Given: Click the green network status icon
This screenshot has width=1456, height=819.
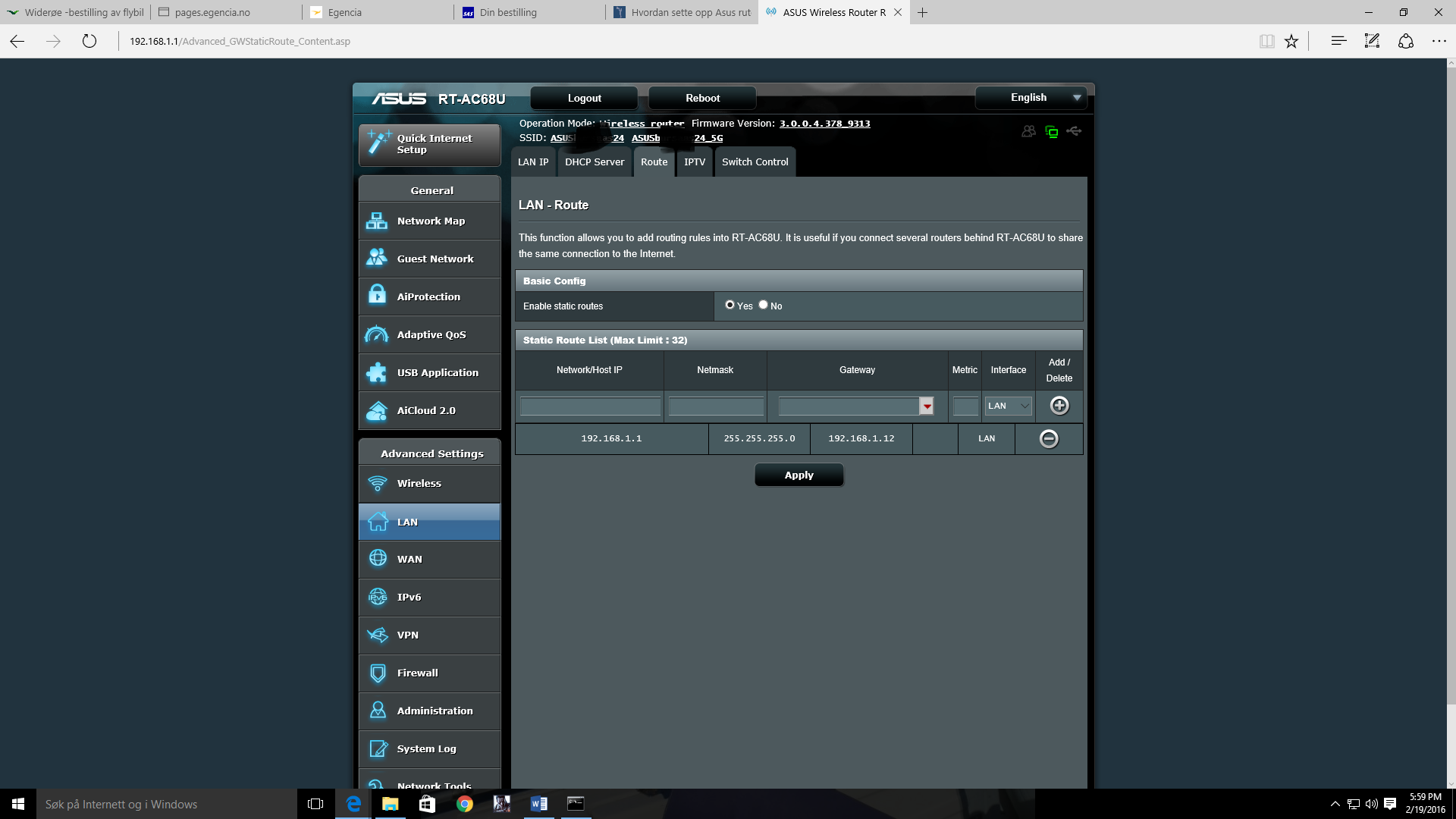Looking at the screenshot, I should [x=1052, y=132].
